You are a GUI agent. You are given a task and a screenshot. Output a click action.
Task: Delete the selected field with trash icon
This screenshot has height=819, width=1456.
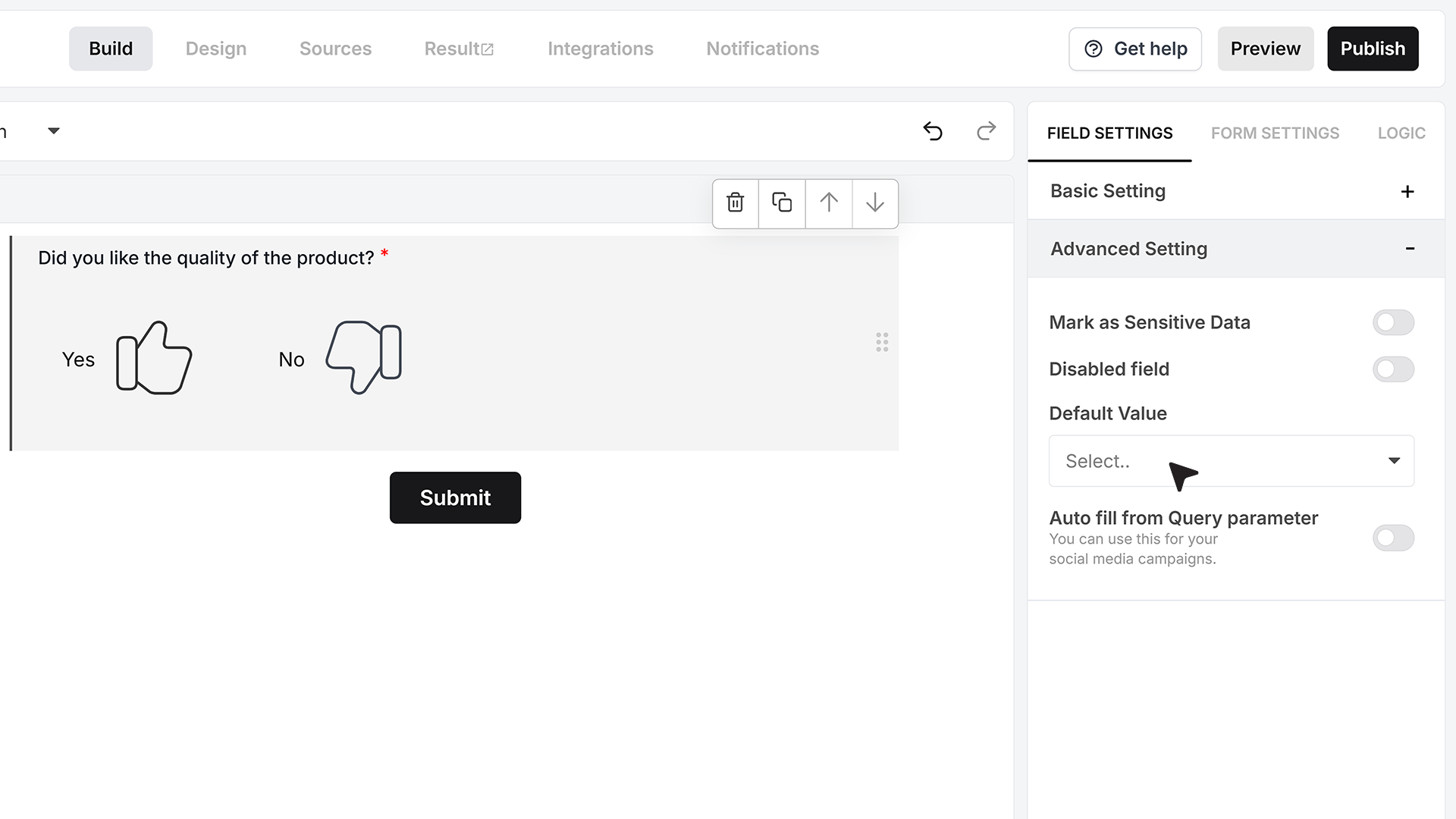(x=735, y=203)
